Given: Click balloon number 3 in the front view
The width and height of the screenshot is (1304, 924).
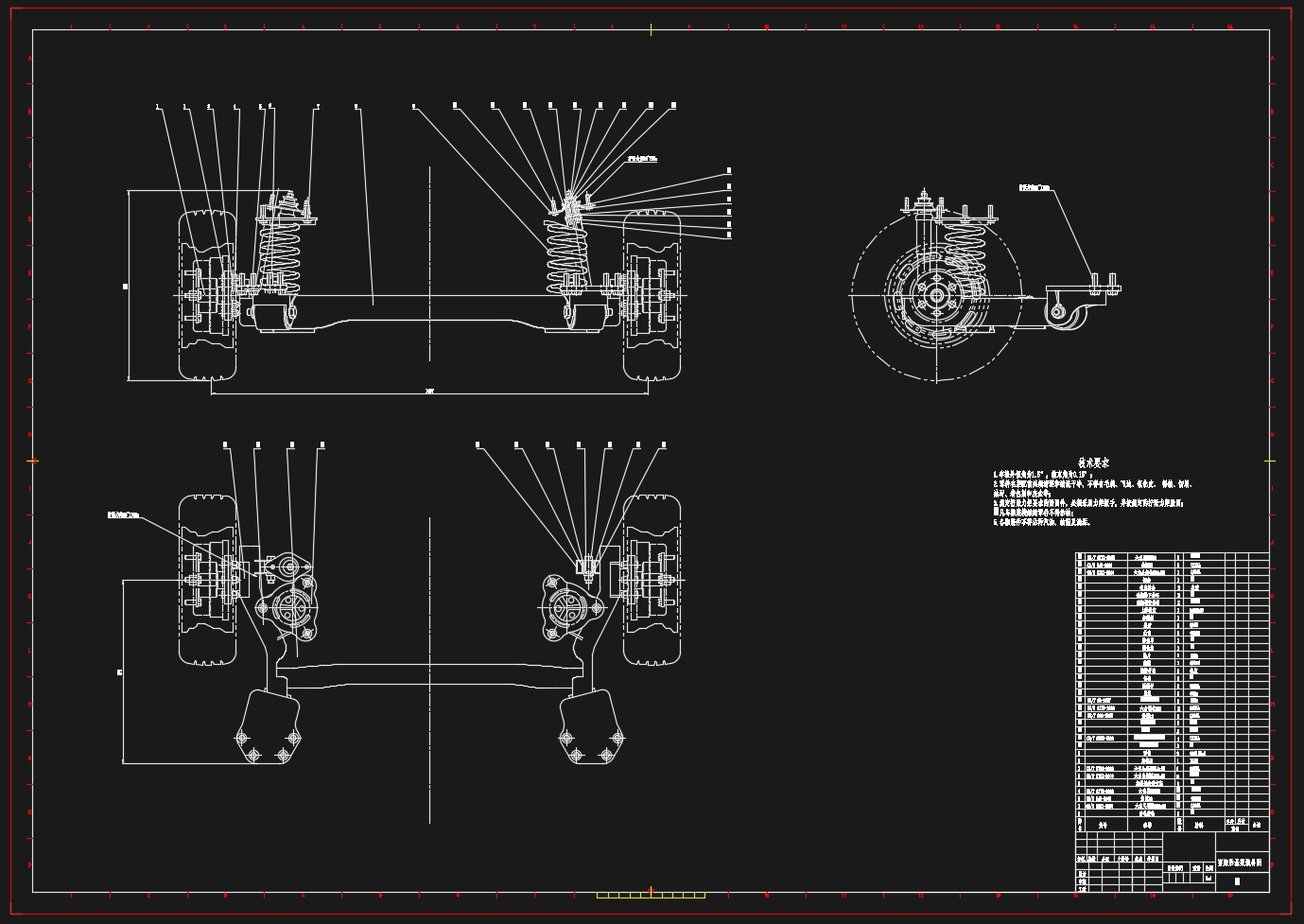Looking at the screenshot, I should (x=209, y=107).
